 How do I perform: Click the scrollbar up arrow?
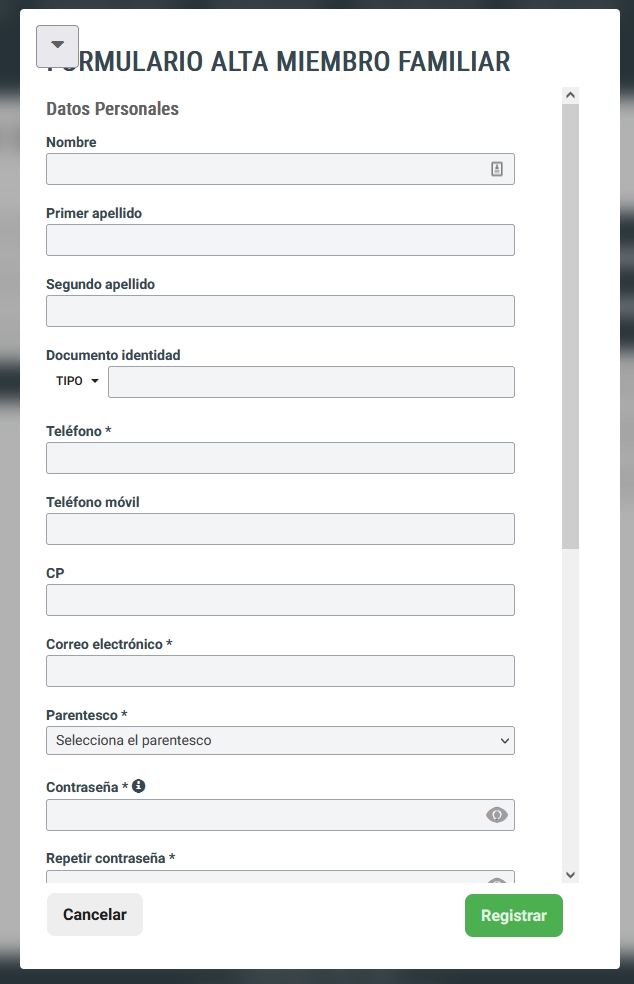(570, 95)
